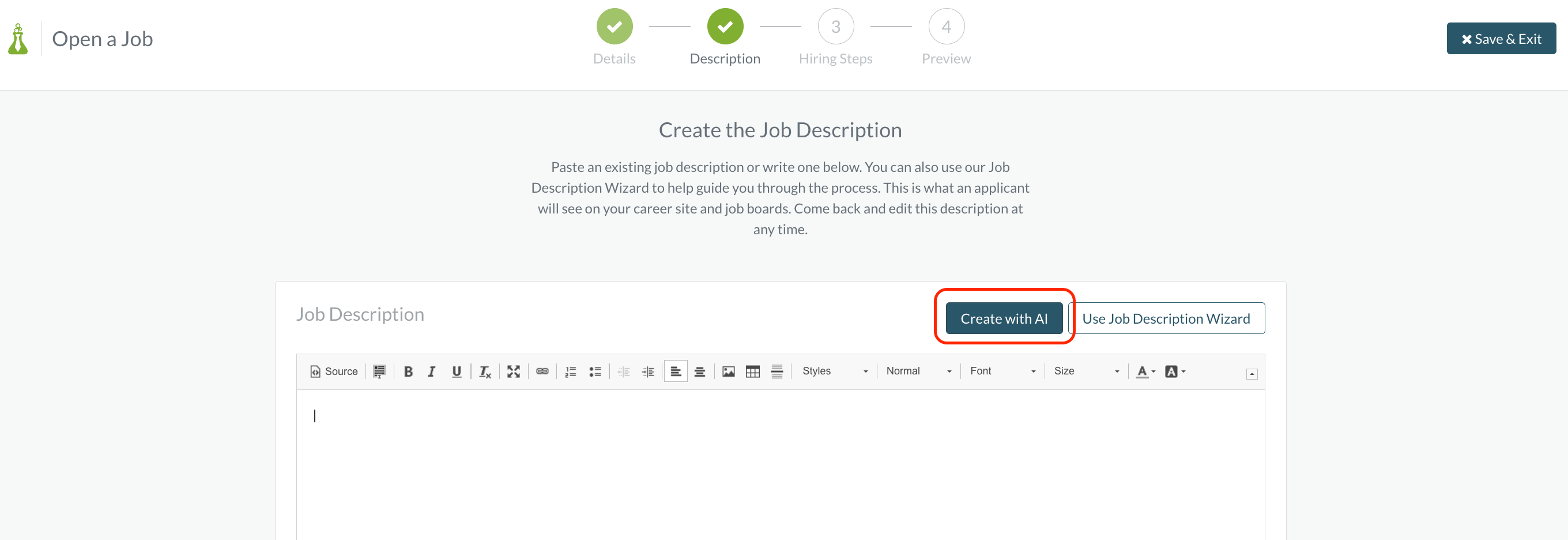Click the remove formatting icon
Screen dimensions: 1568x540
click(x=484, y=370)
